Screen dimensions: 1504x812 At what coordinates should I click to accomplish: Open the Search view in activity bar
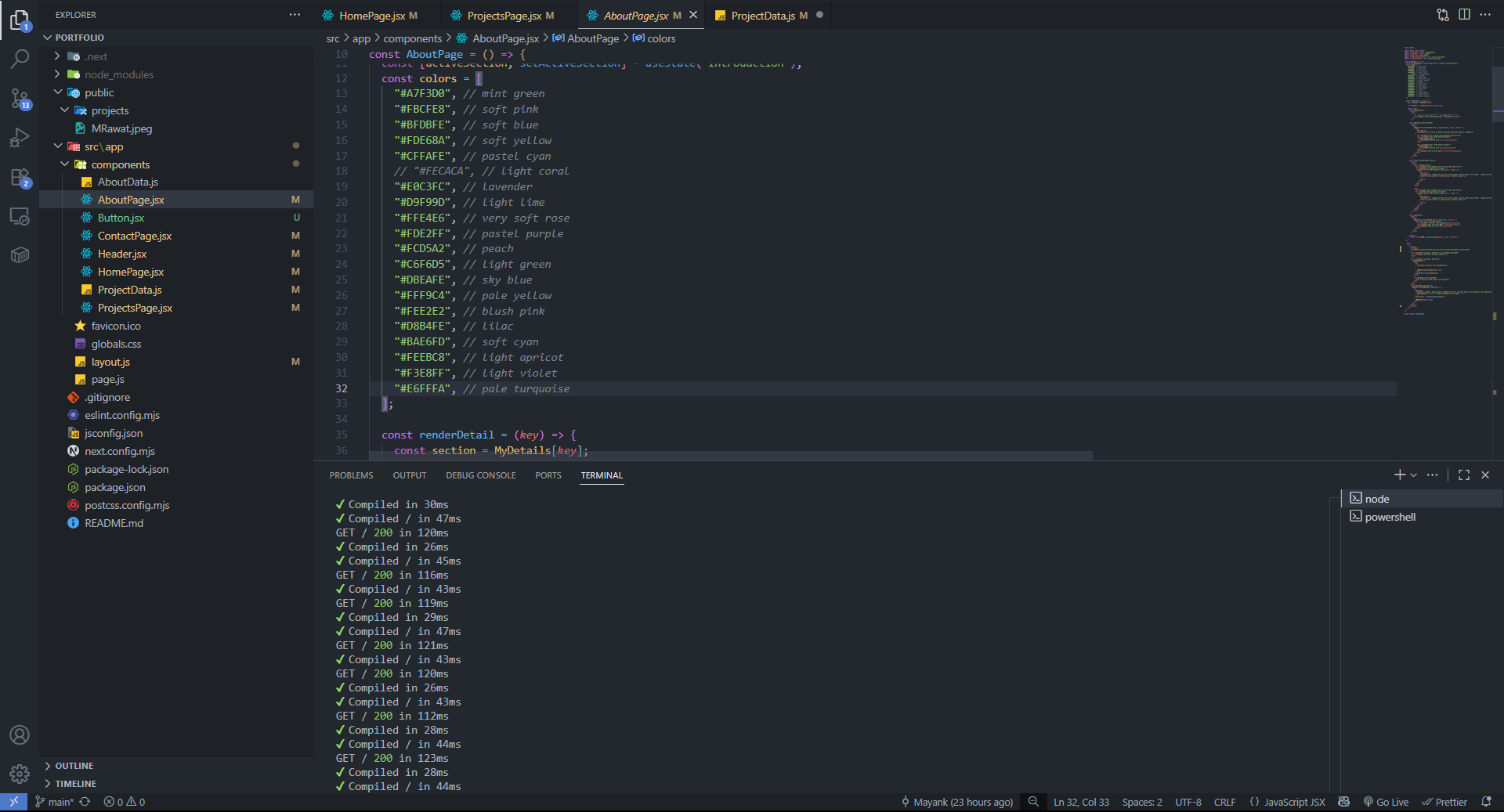click(x=20, y=59)
